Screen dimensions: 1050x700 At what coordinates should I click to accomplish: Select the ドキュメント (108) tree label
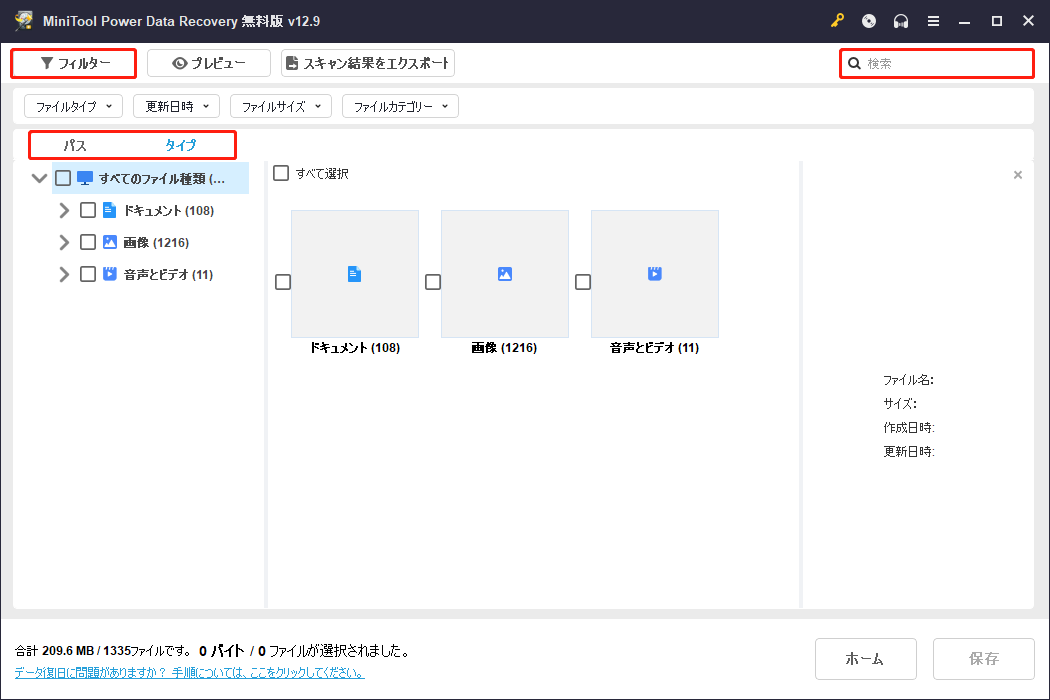click(x=169, y=210)
